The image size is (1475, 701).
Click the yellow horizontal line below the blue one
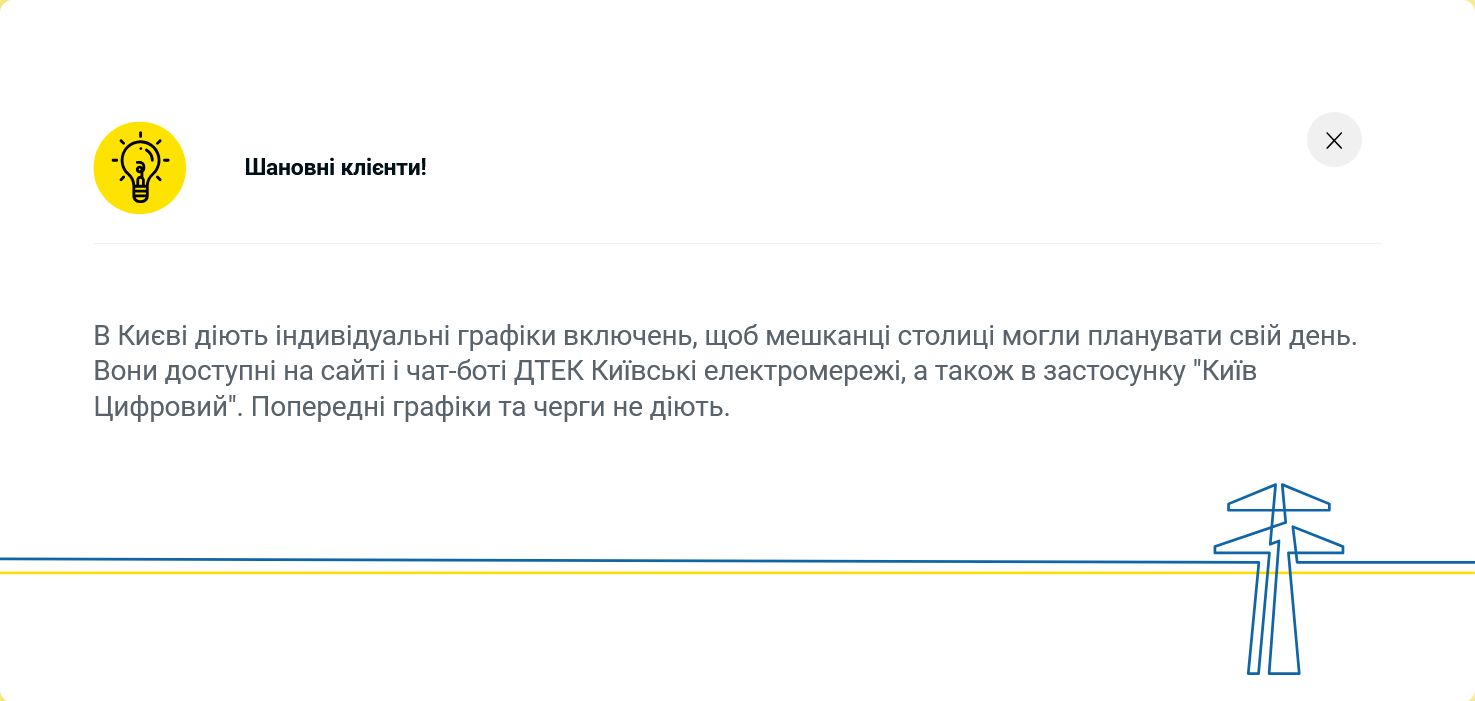click(600, 572)
